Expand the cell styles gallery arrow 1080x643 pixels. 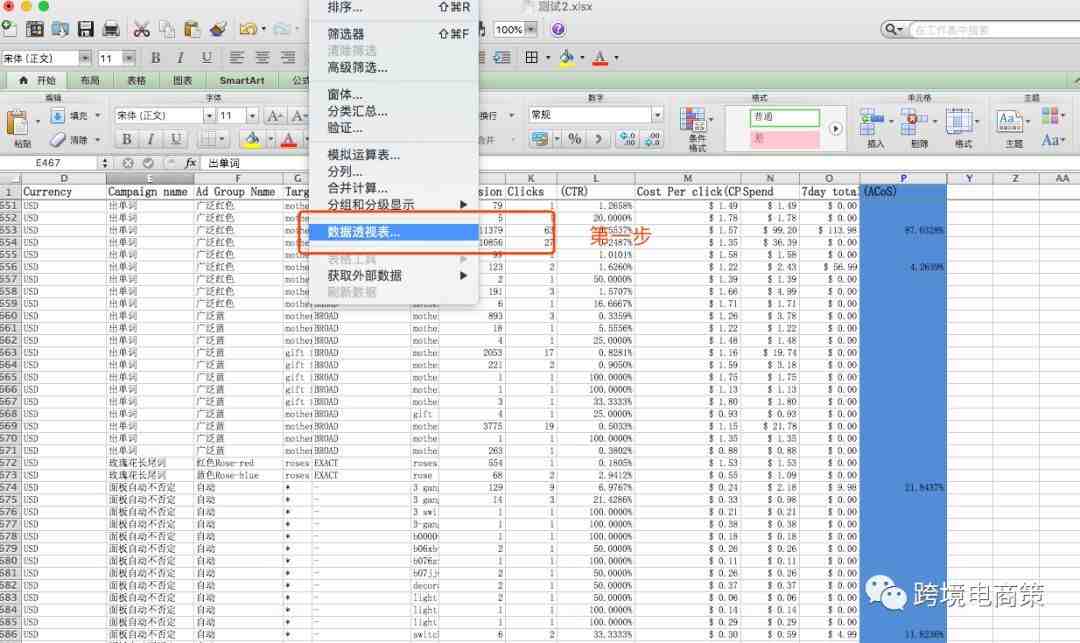coord(835,129)
